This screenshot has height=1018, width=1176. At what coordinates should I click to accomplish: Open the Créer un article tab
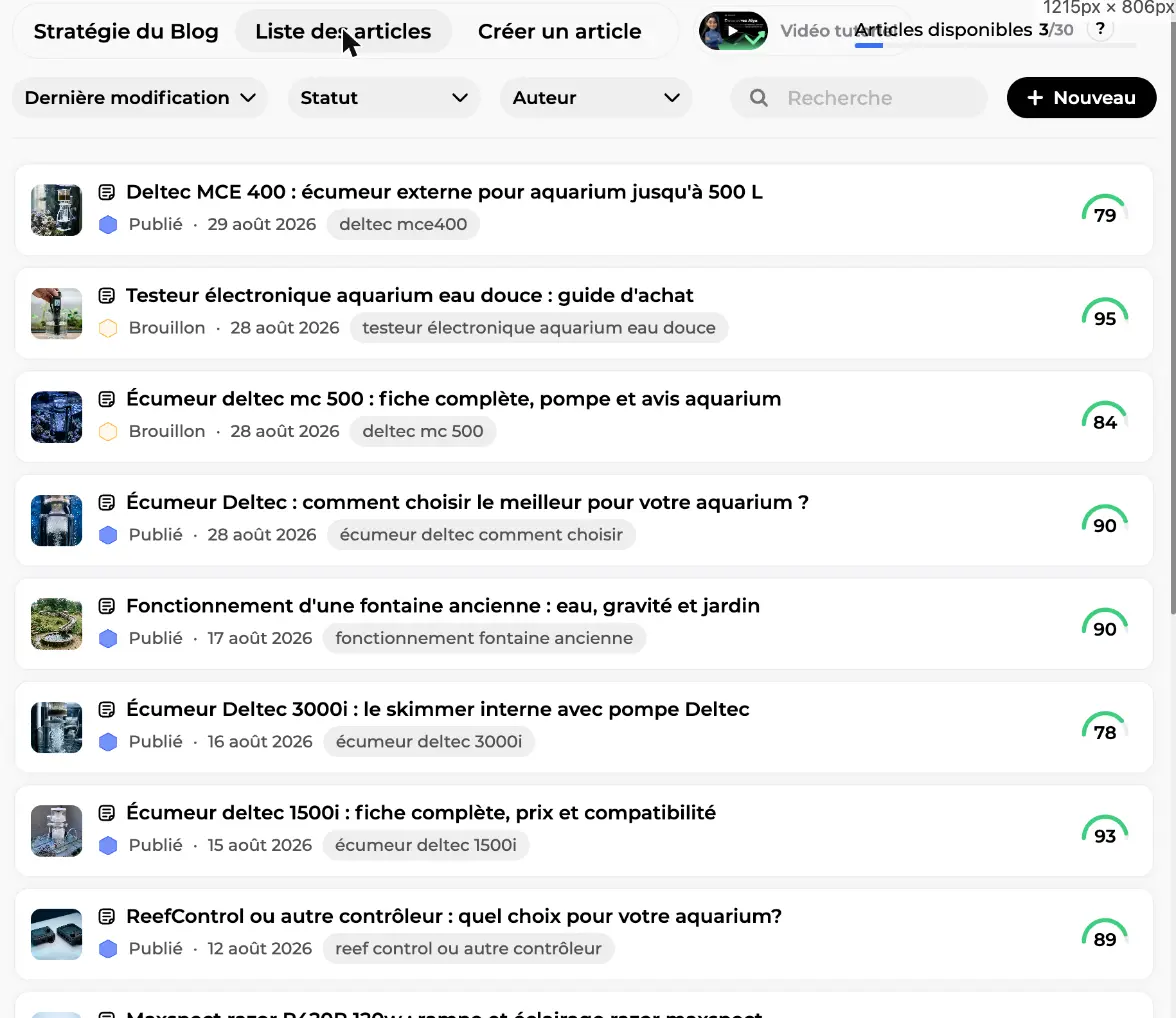pos(560,32)
